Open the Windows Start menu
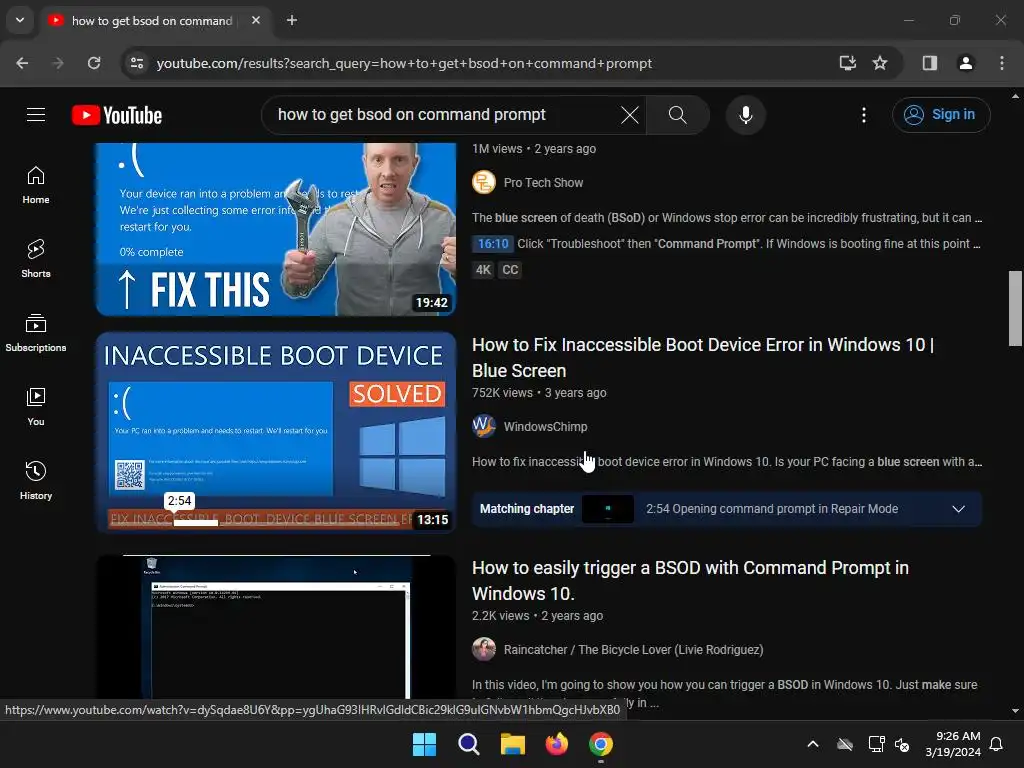1024x768 pixels. tap(424, 744)
